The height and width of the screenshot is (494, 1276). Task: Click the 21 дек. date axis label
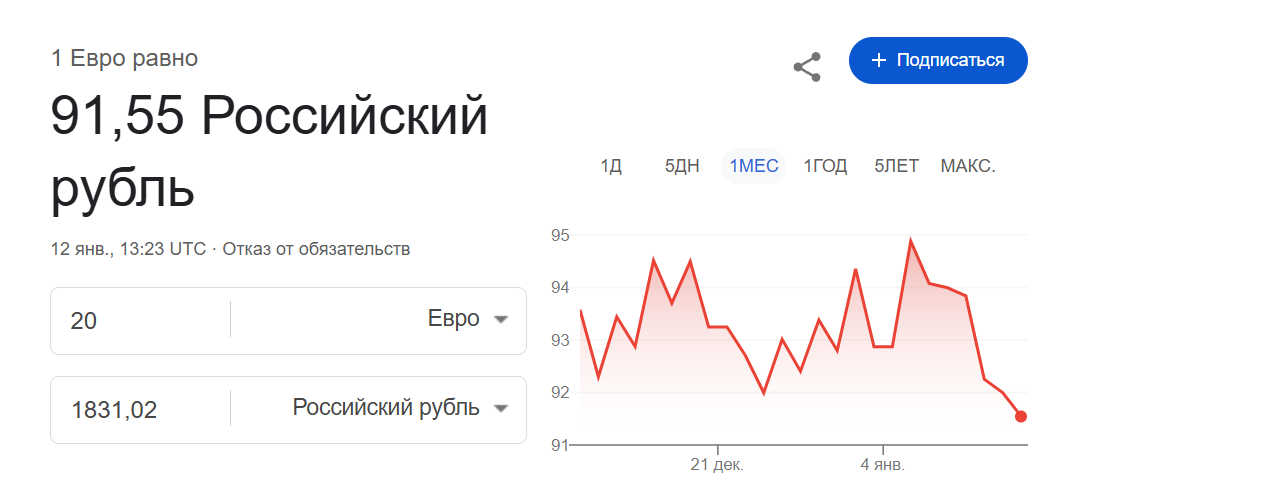tap(717, 465)
